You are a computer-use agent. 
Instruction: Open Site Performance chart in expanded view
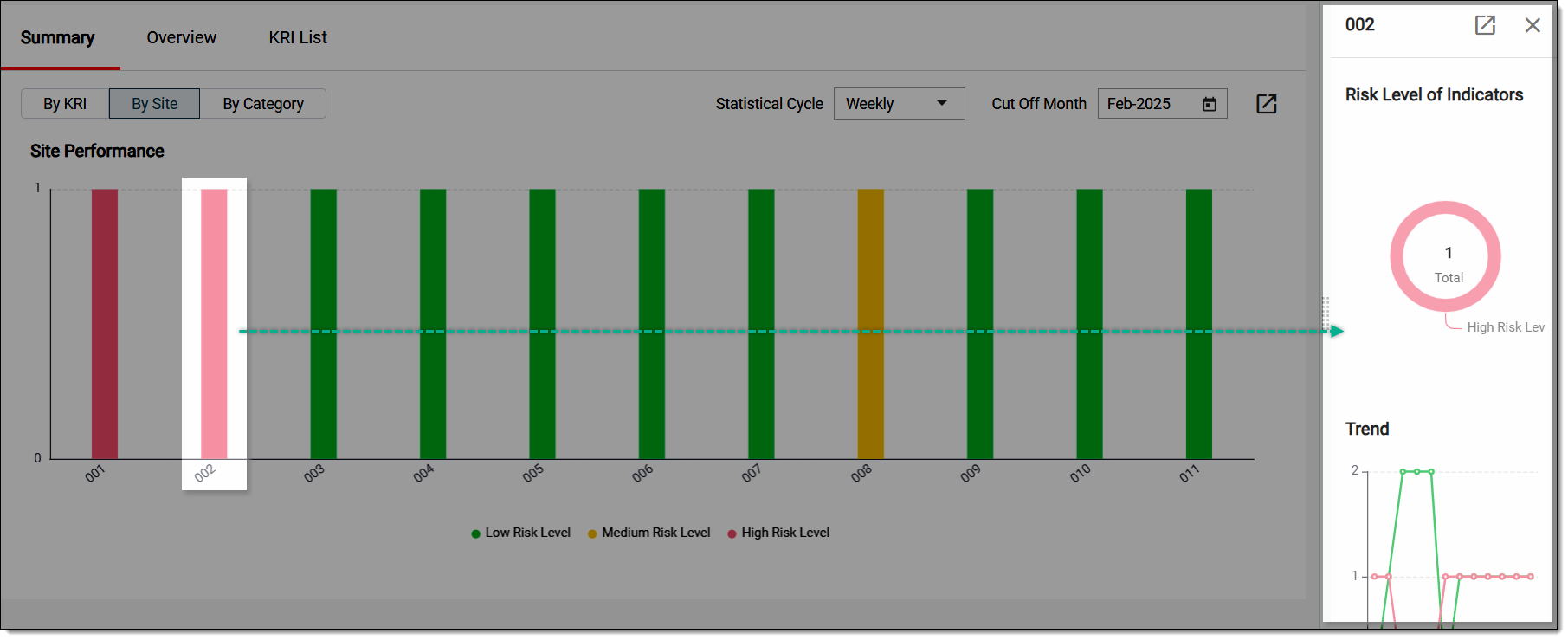[x=1267, y=104]
